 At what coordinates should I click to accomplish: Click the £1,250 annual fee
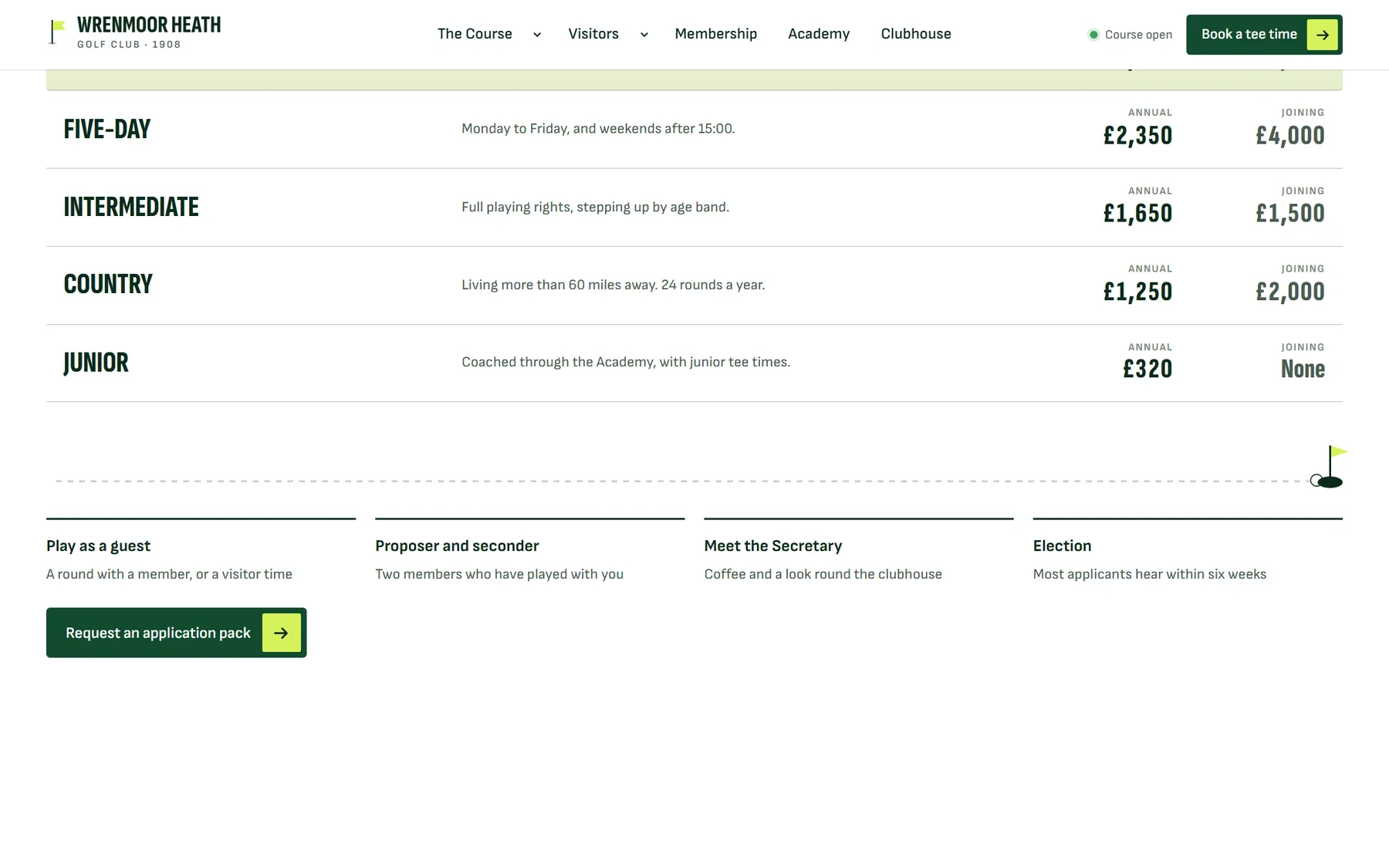tap(1137, 292)
